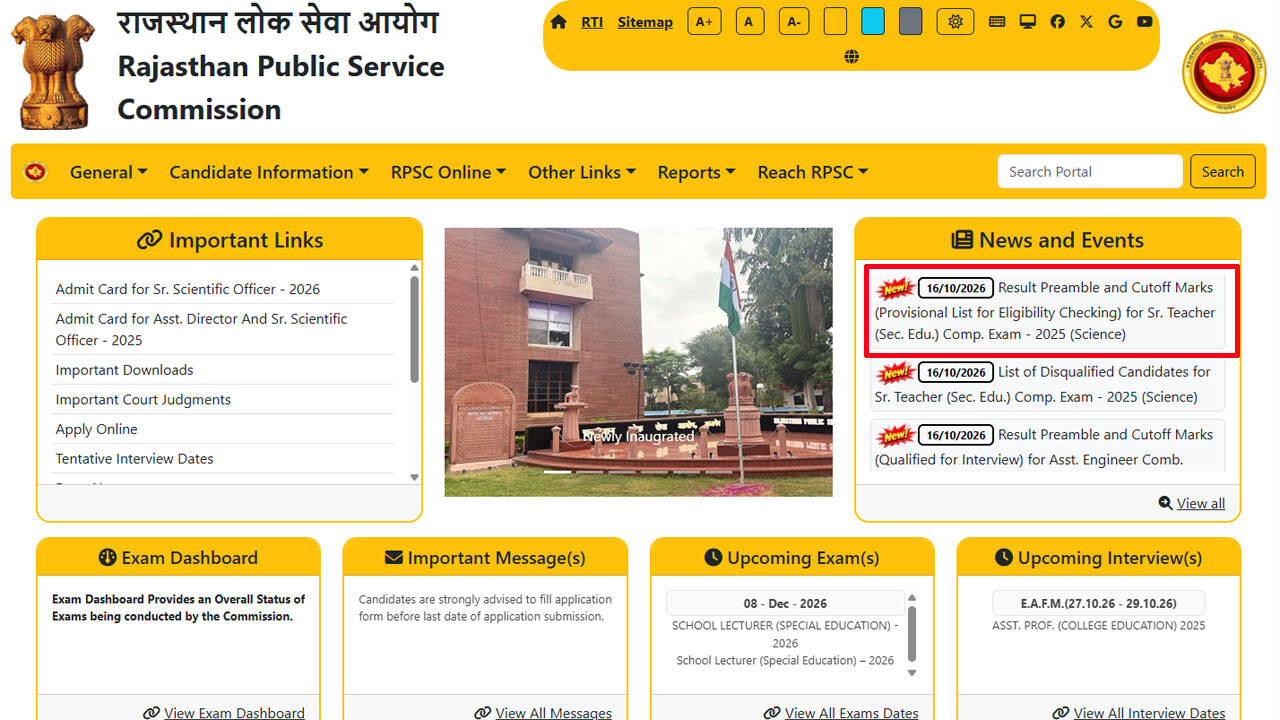The width and height of the screenshot is (1280, 720).
Task: Open the RTI link
Action: pyautogui.click(x=592, y=22)
